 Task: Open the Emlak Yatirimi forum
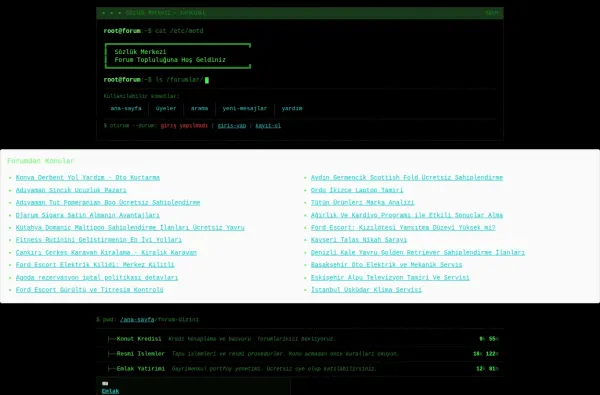140,369
